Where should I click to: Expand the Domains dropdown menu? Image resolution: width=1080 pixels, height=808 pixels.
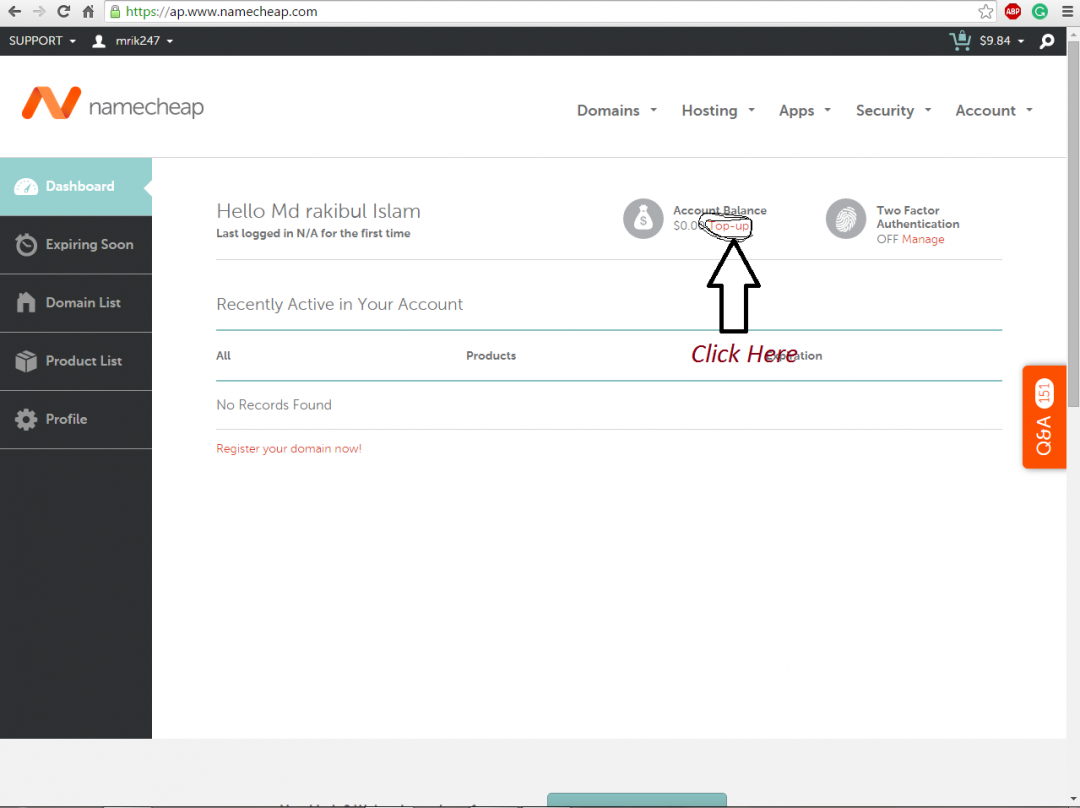click(x=616, y=111)
